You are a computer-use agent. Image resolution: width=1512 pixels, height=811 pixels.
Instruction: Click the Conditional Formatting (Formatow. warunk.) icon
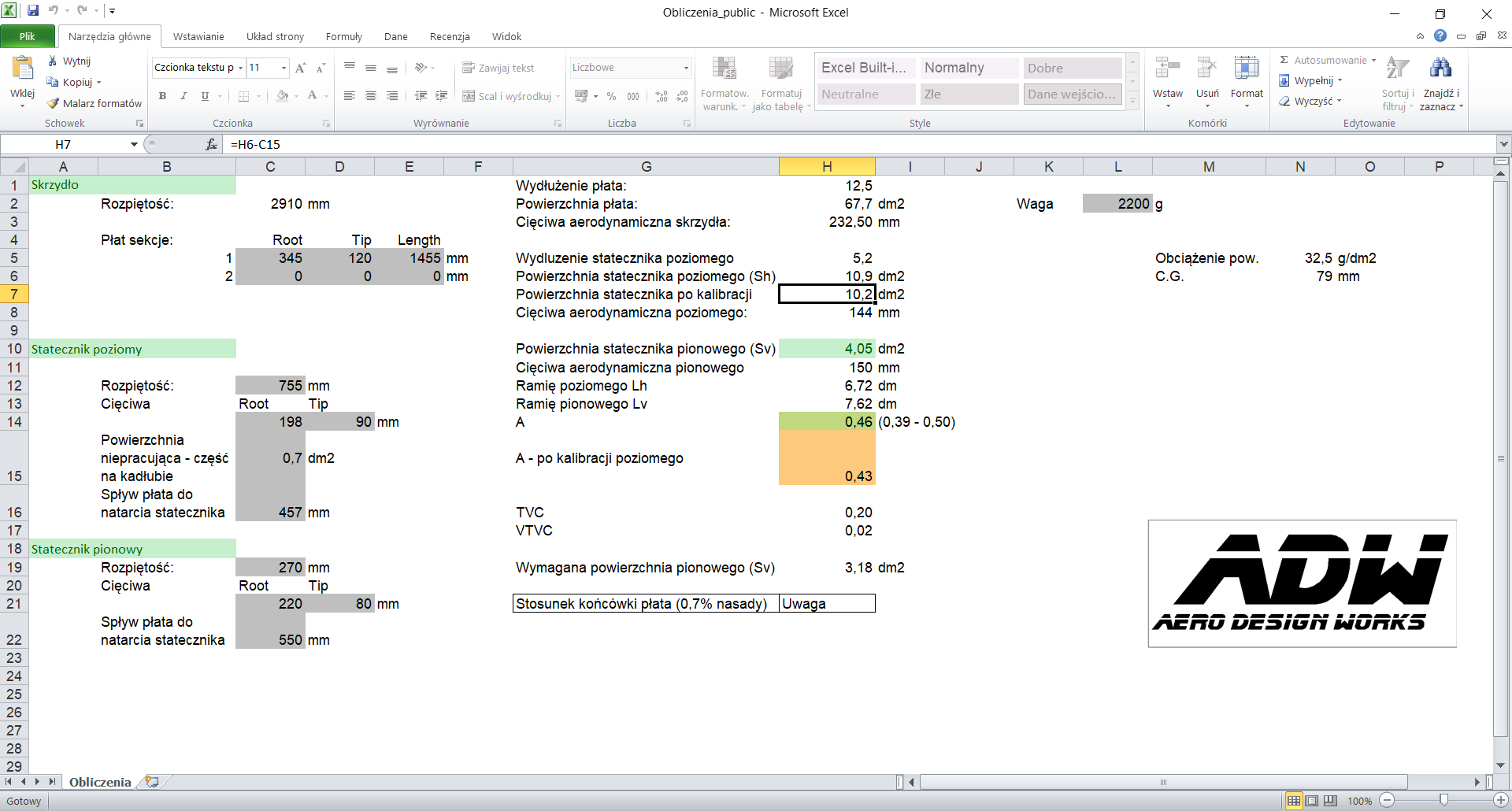click(x=724, y=69)
